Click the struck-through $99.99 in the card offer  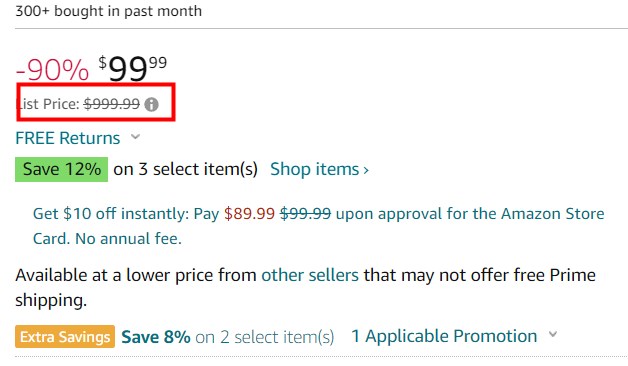306,214
